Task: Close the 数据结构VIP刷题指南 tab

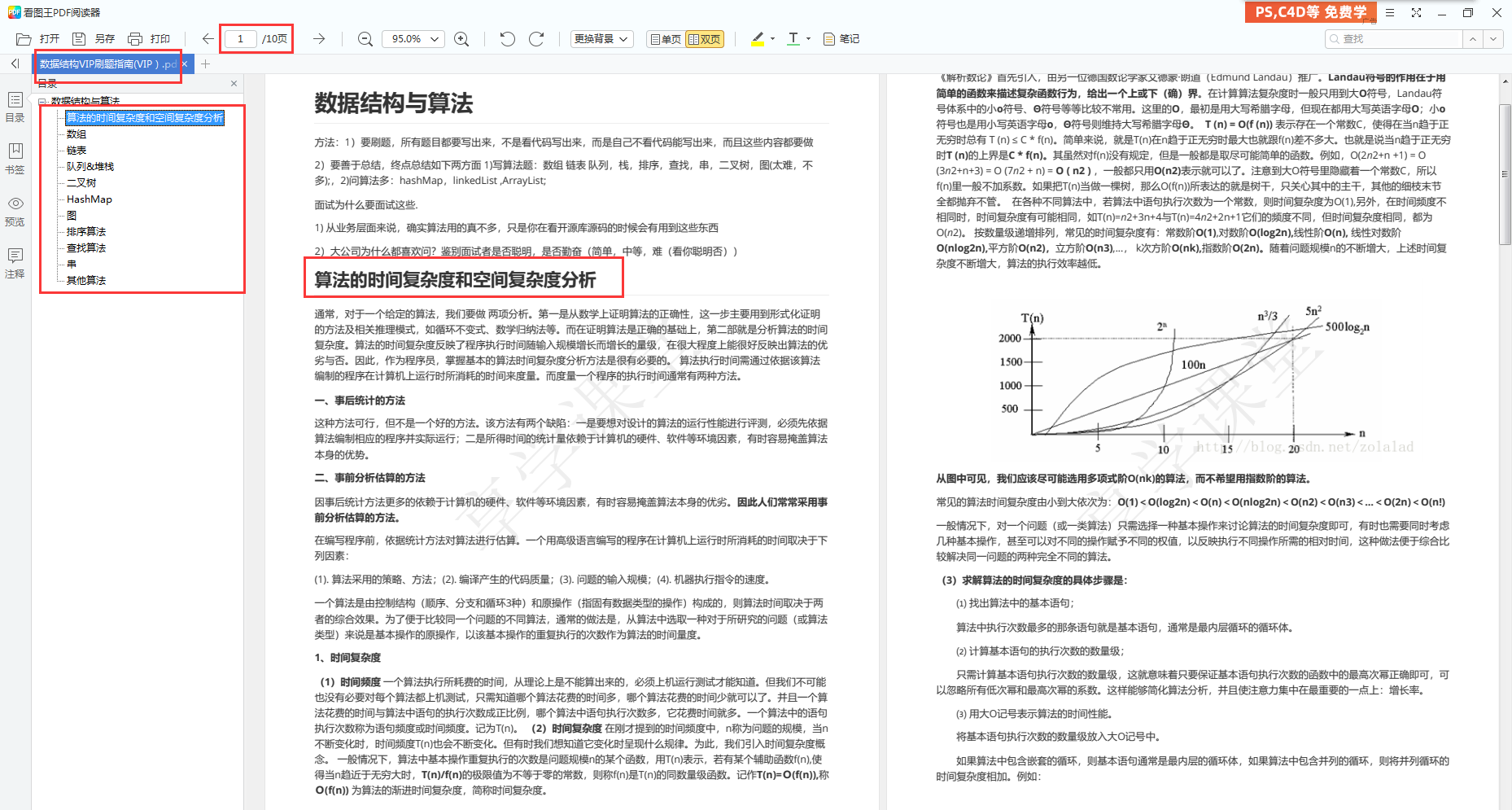Action: (x=185, y=64)
